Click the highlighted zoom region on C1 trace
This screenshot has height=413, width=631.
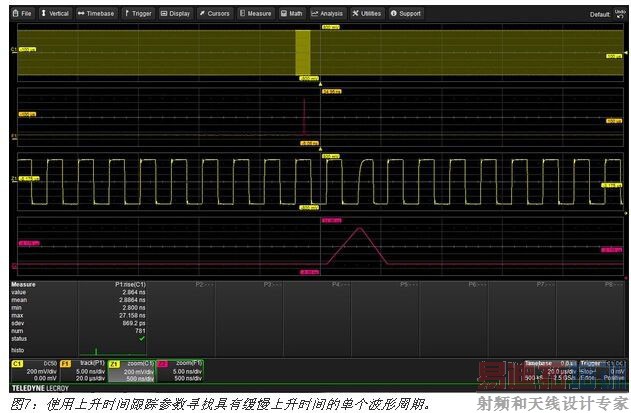pos(303,52)
